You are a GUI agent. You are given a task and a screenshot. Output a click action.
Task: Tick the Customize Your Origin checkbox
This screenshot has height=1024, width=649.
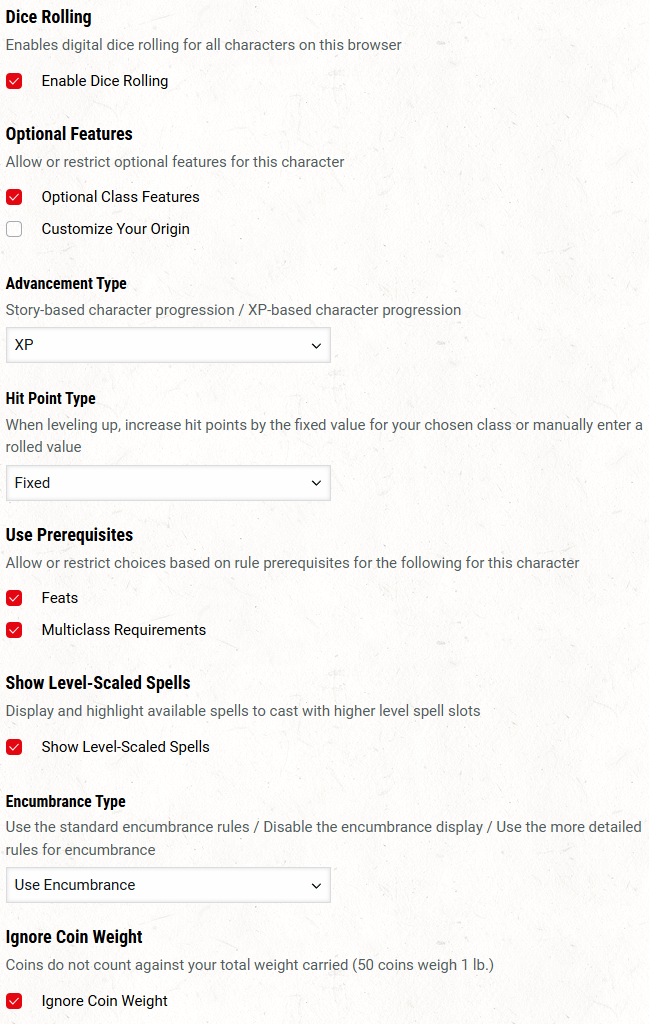14,229
